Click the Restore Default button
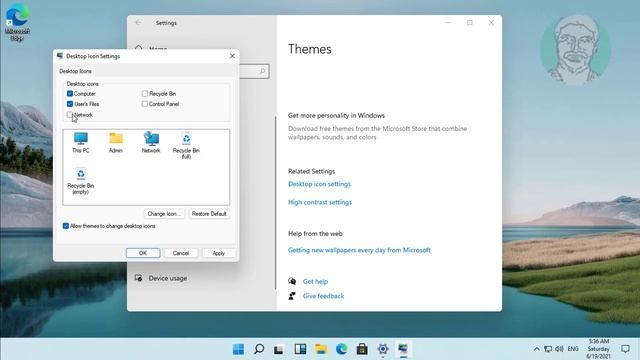Viewport: 640px width, 360px height. [209, 214]
